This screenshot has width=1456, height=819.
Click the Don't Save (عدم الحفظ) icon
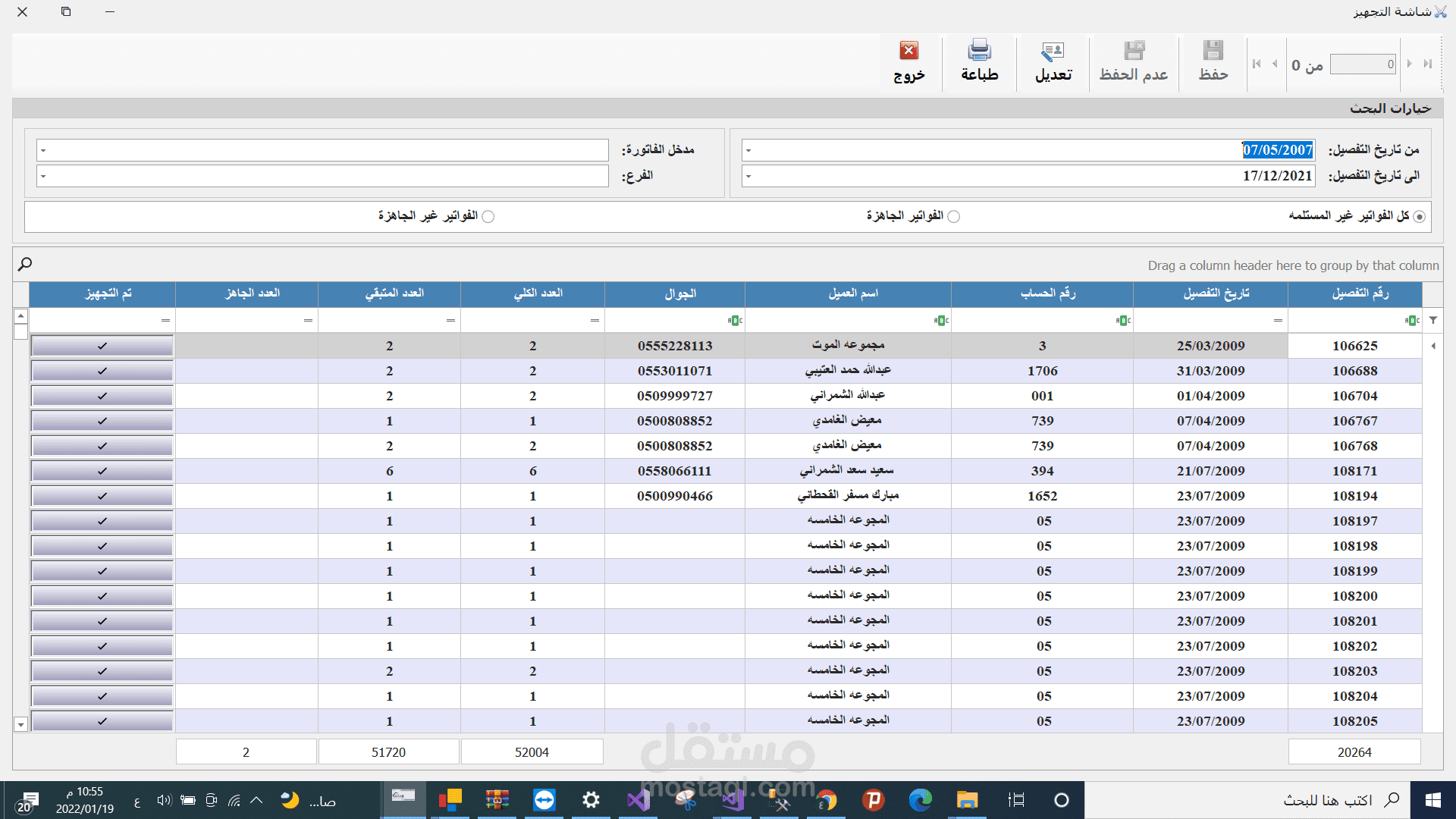[x=1134, y=52]
